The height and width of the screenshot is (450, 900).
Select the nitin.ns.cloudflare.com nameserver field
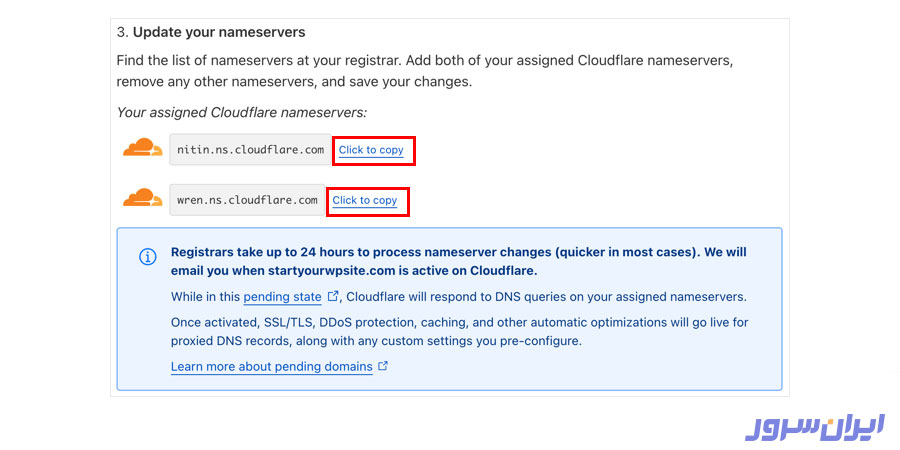(x=250, y=150)
